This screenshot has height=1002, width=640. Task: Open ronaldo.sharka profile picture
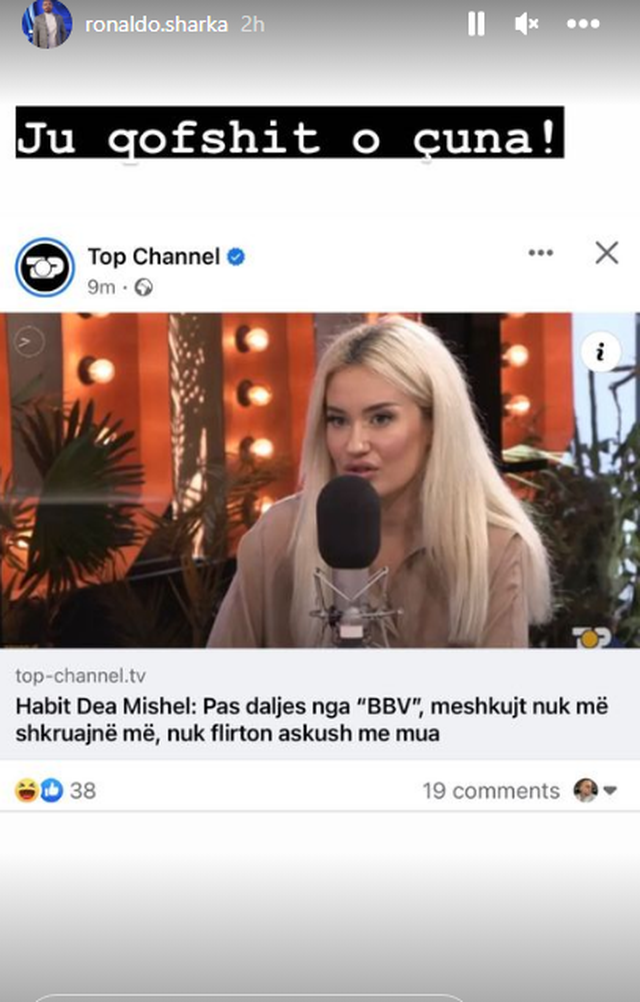click(x=47, y=24)
